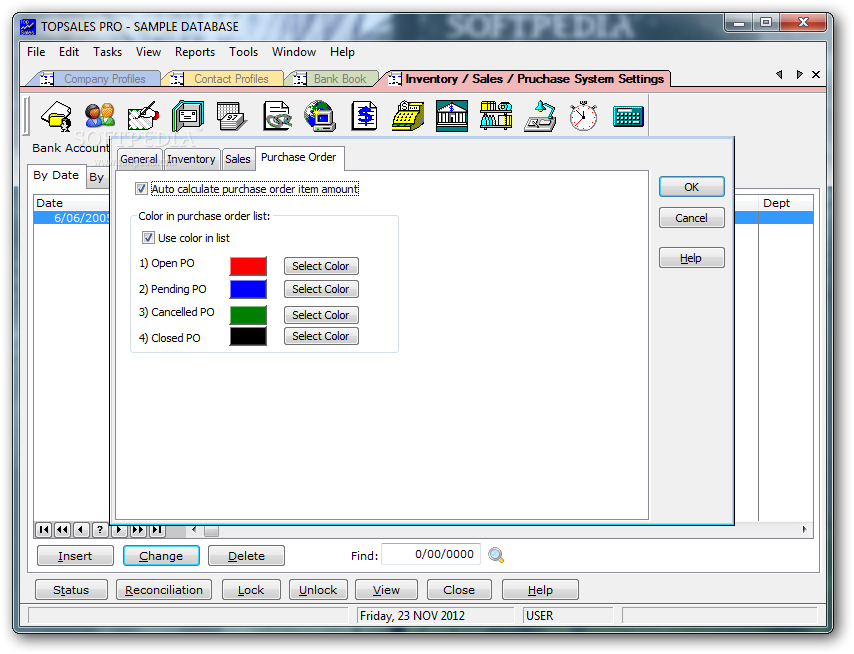The height and width of the screenshot is (654, 854).
Task: Click Select Color for Cancelled PO
Action: [x=321, y=315]
